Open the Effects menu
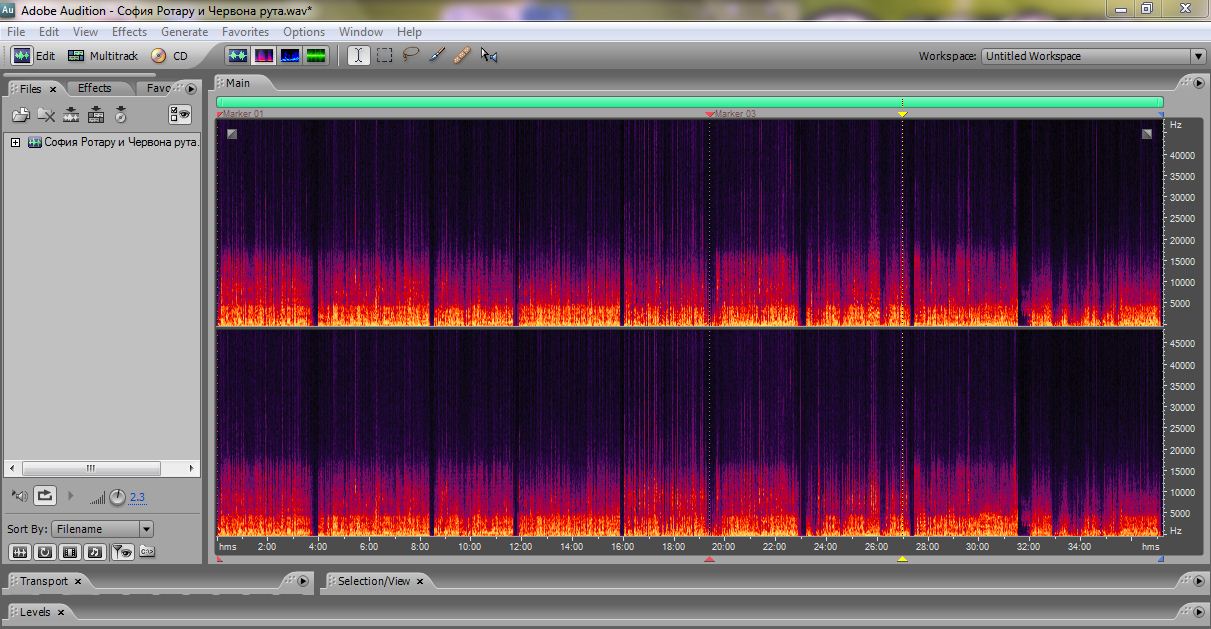This screenshot has width=1211, height=629. tap(129, 32)
